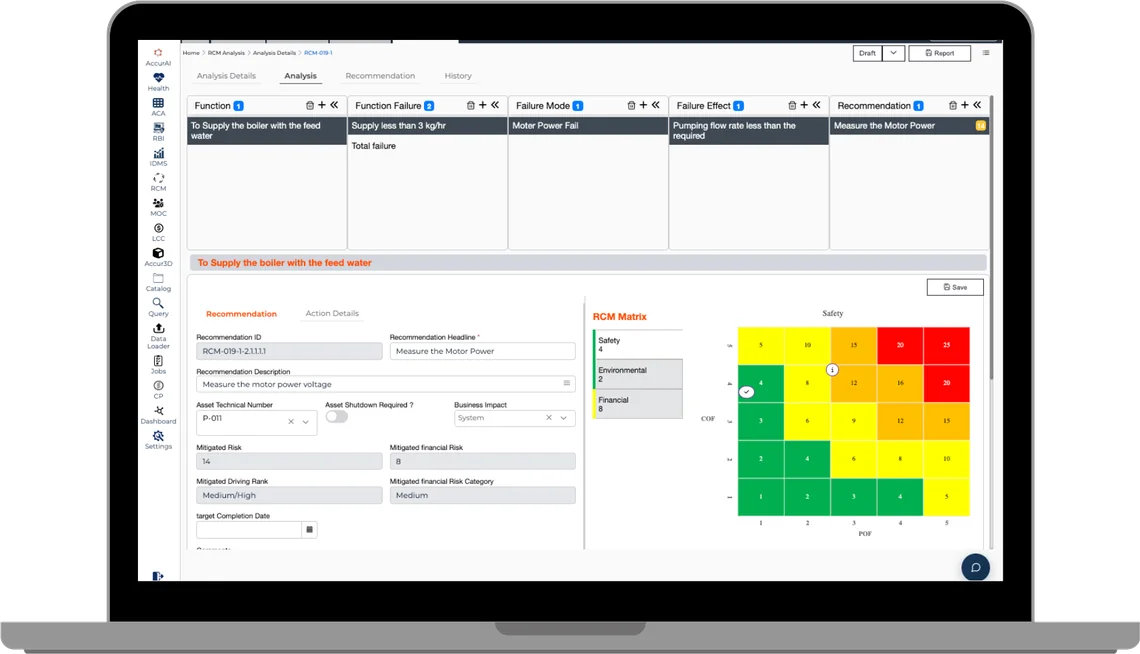The width and height of the screenshot is (1140, 654).
Task: Open the target completion date calendar
Action: click(309, 530)
